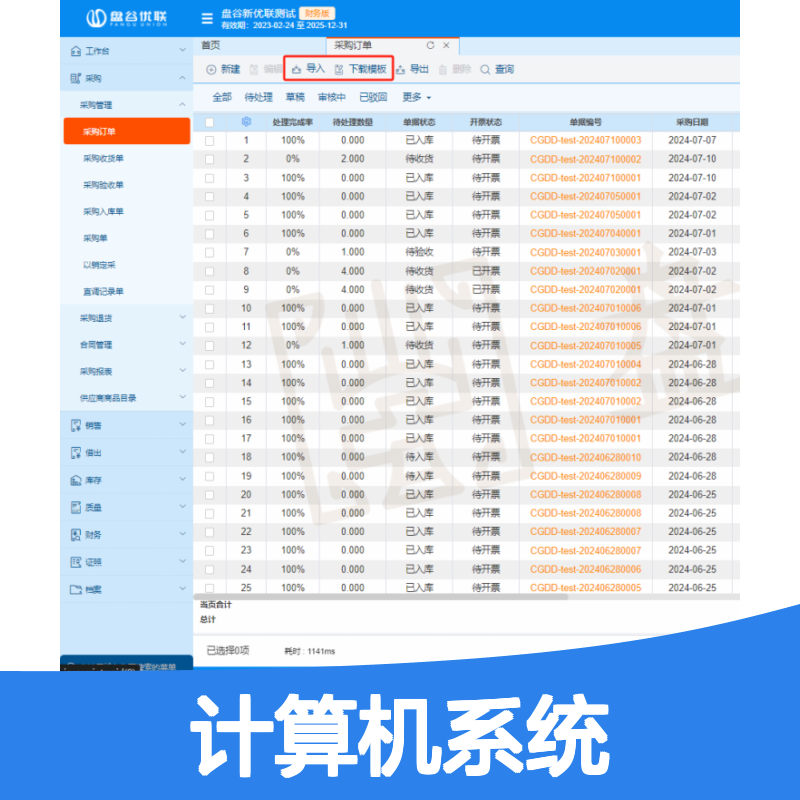
Task: Click 下载模板 to download template
Action: click(360, 69)
